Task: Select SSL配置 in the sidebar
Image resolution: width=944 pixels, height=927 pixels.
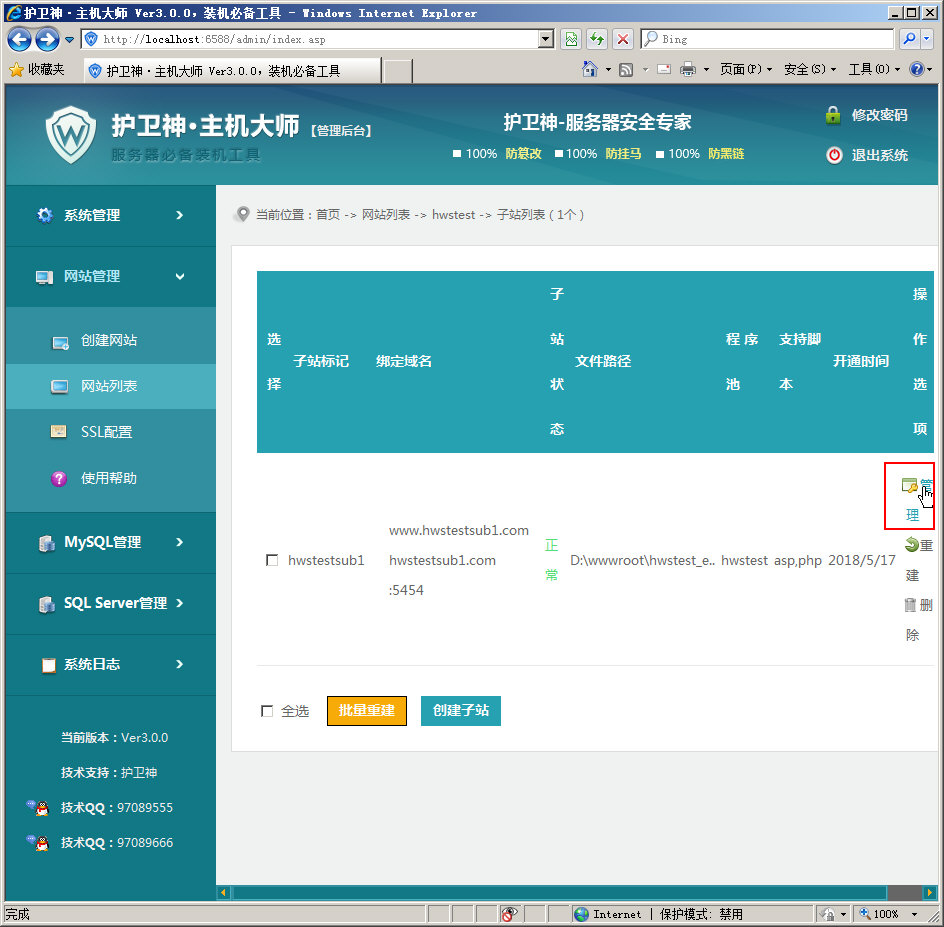Action: pos(106,432)
